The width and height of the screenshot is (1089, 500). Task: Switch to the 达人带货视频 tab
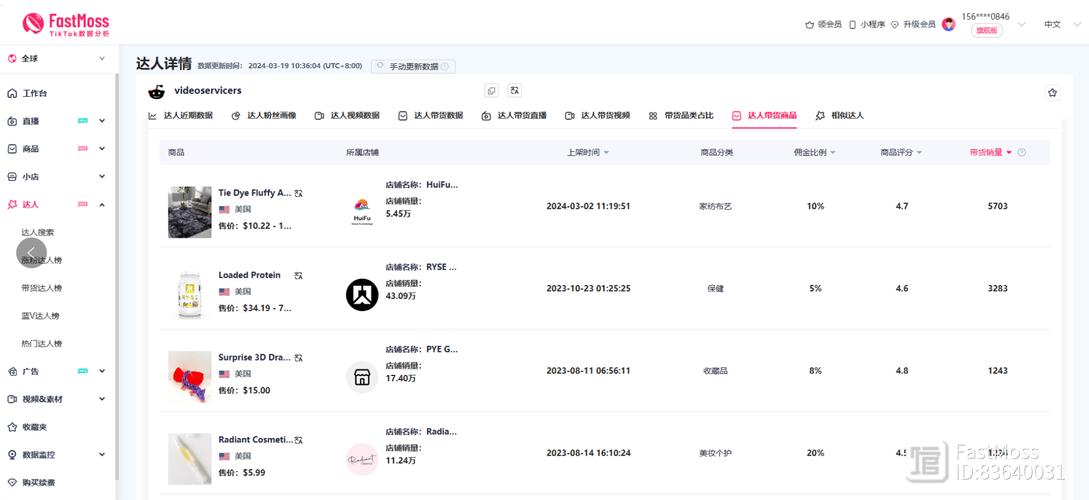(x=597, y=116)
